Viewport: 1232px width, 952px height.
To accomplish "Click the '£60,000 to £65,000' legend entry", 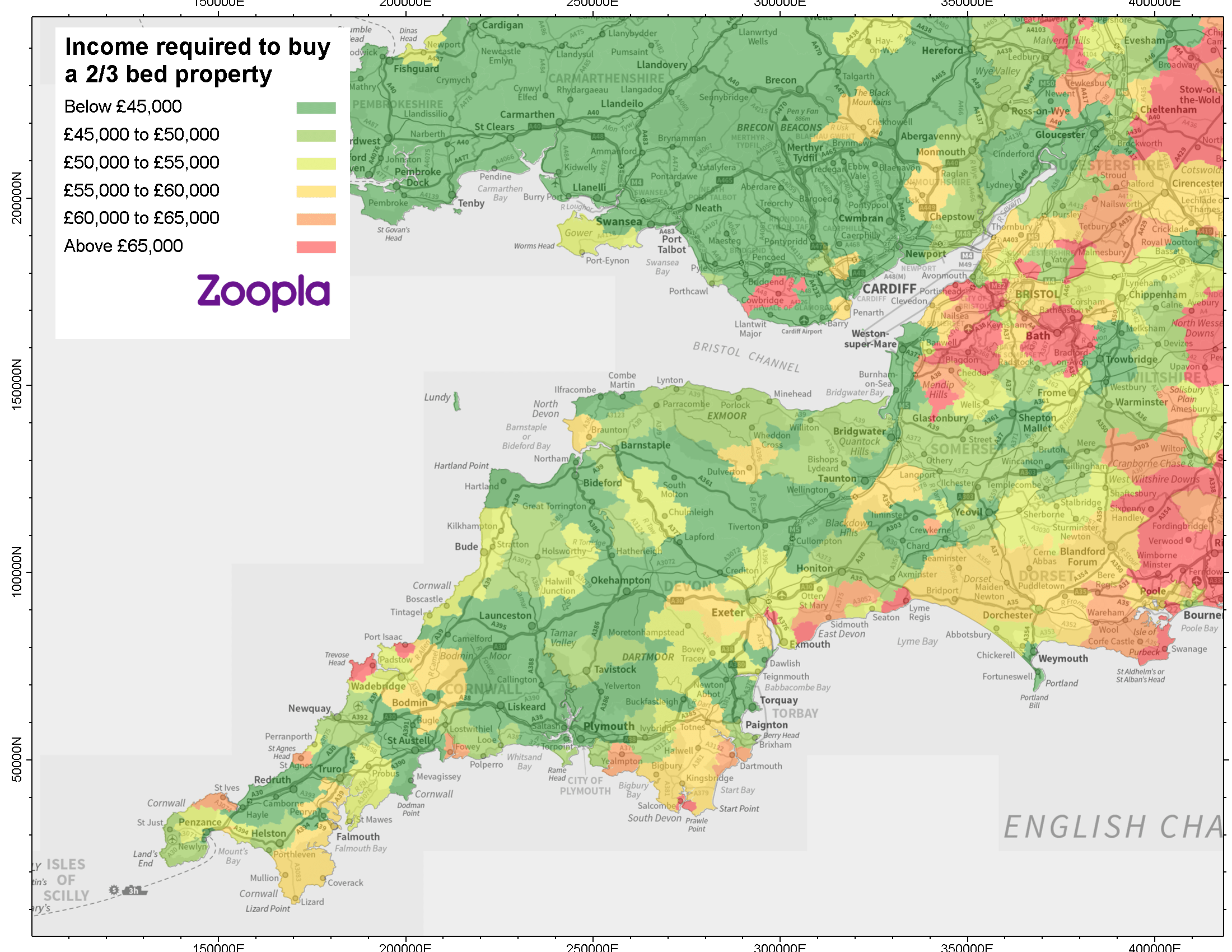I will pyautogui.click(x=141, y=218).
